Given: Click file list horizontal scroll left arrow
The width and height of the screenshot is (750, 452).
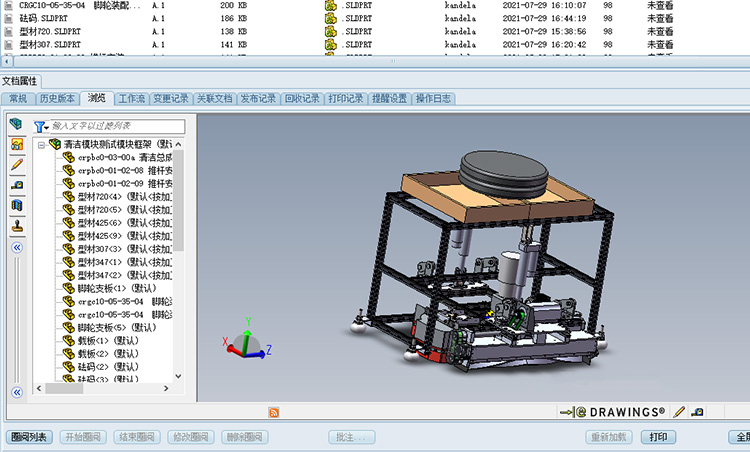Looking at the screenshot, I should tap(7, 61).
